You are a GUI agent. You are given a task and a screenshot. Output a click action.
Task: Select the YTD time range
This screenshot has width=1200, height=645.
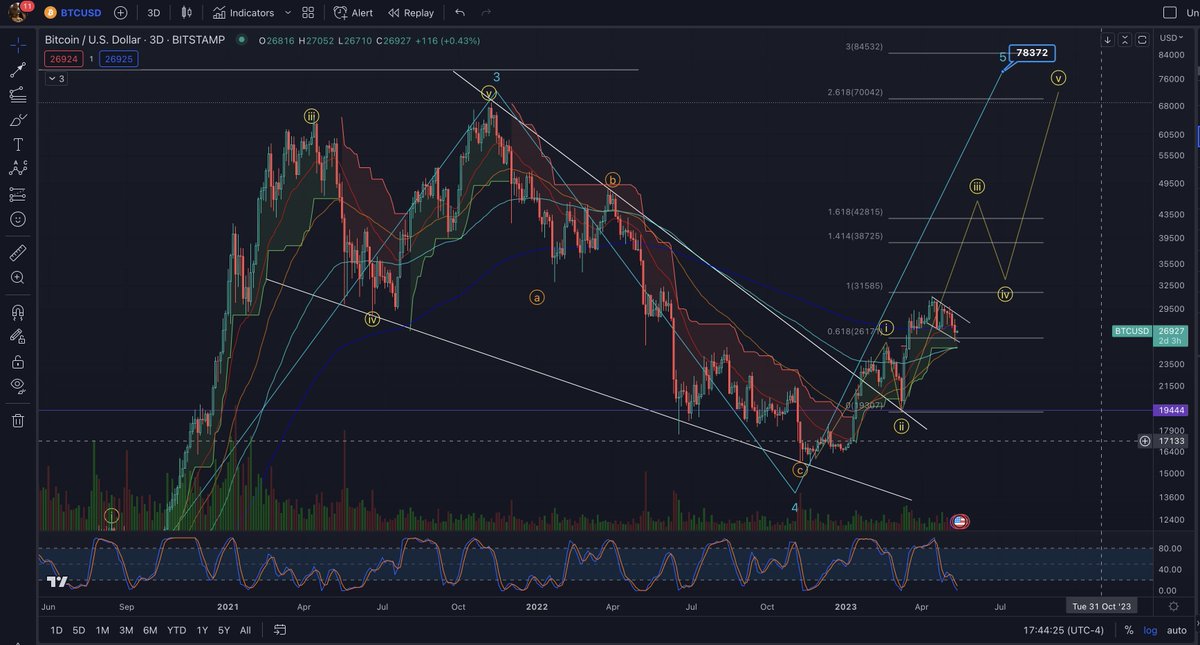[176, 630]
